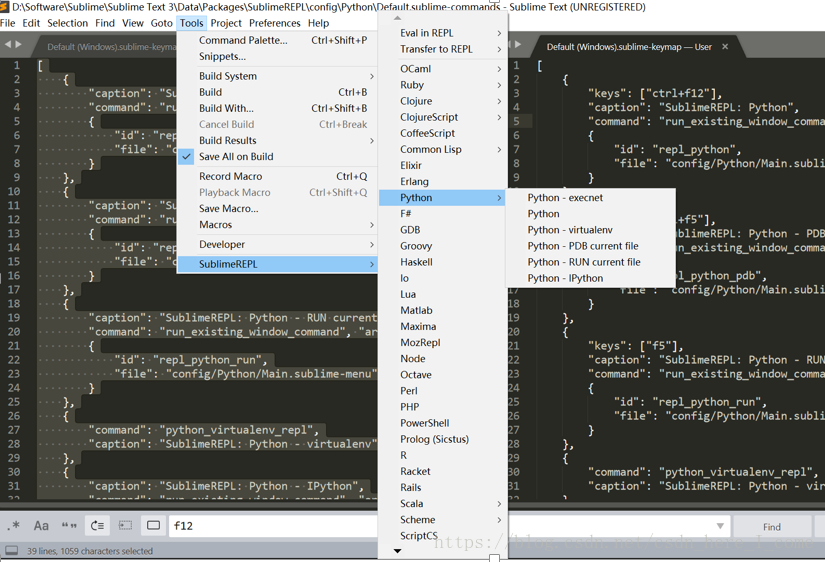Choose Python - PDB current file

pos(590,246)
